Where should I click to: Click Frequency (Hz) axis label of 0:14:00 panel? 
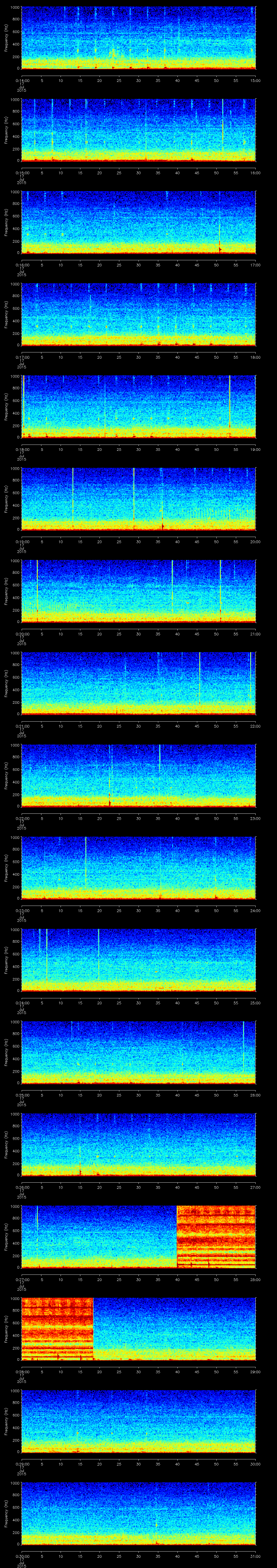[x=6, y=38]
